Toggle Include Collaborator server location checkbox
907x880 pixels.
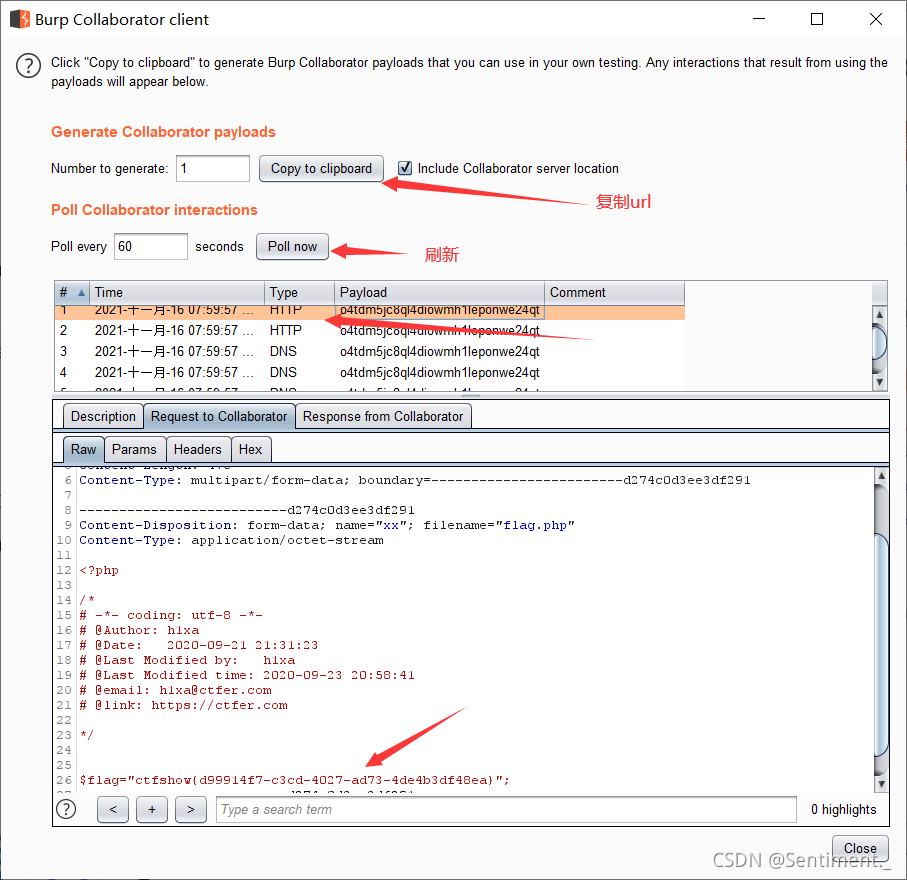405,168
